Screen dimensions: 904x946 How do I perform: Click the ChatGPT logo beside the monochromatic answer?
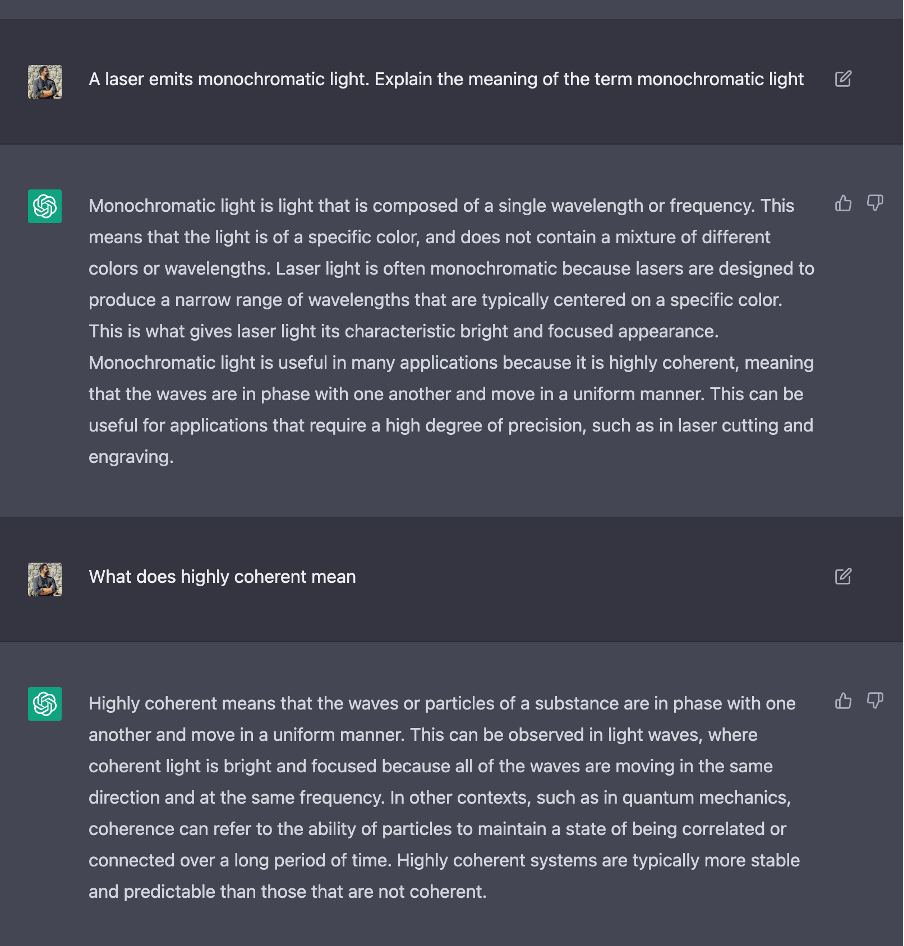pyautogui.click(x=45, y=206)
